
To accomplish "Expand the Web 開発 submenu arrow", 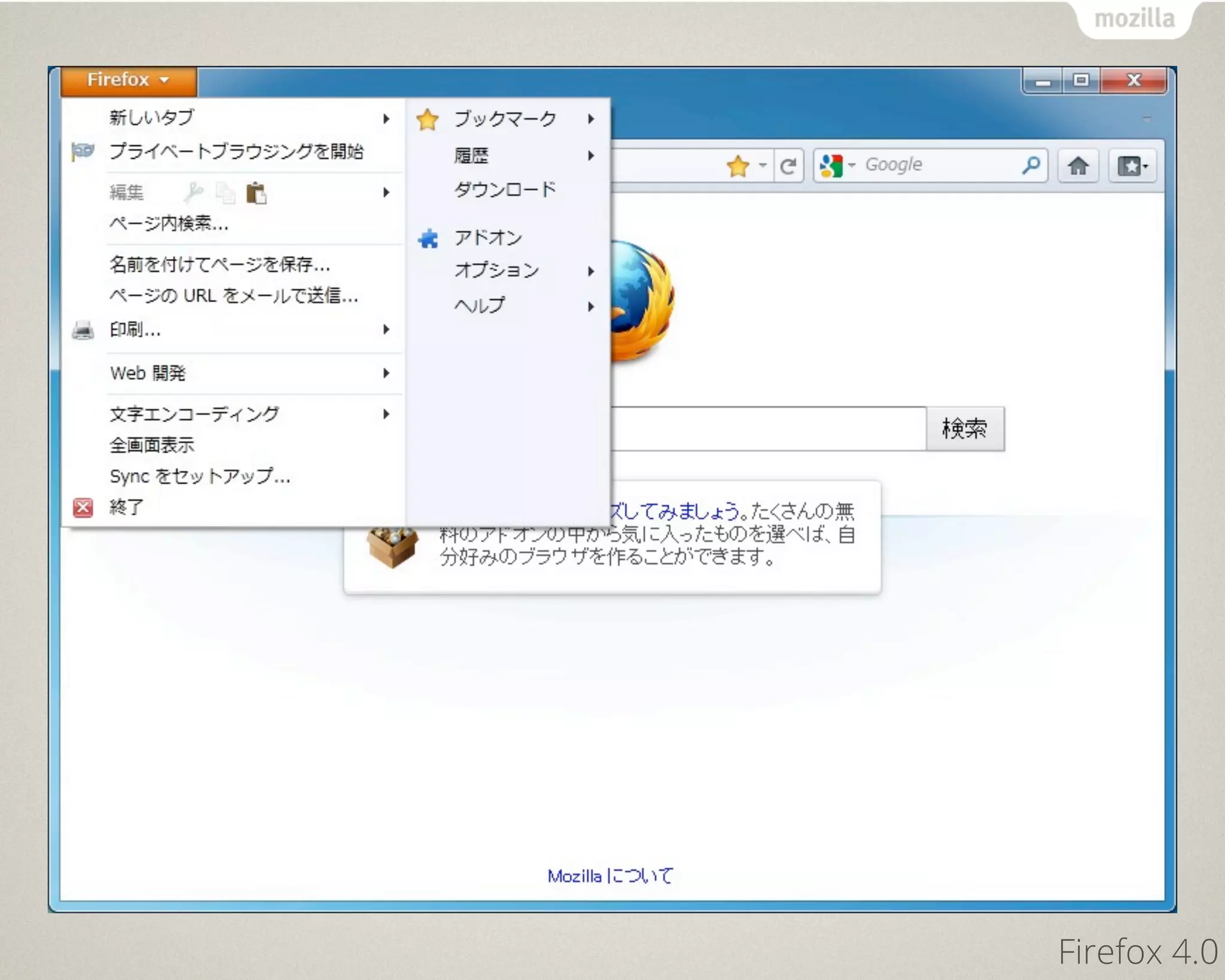I will (386, 373).
